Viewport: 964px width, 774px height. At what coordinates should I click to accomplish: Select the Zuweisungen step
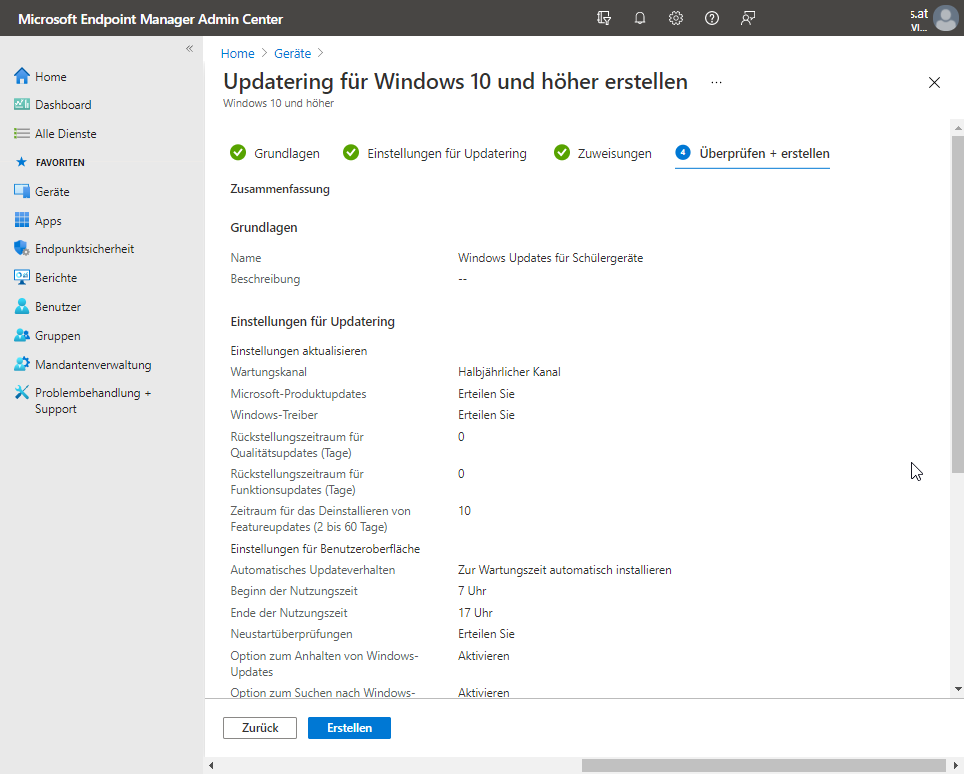[x=603, y=153]
